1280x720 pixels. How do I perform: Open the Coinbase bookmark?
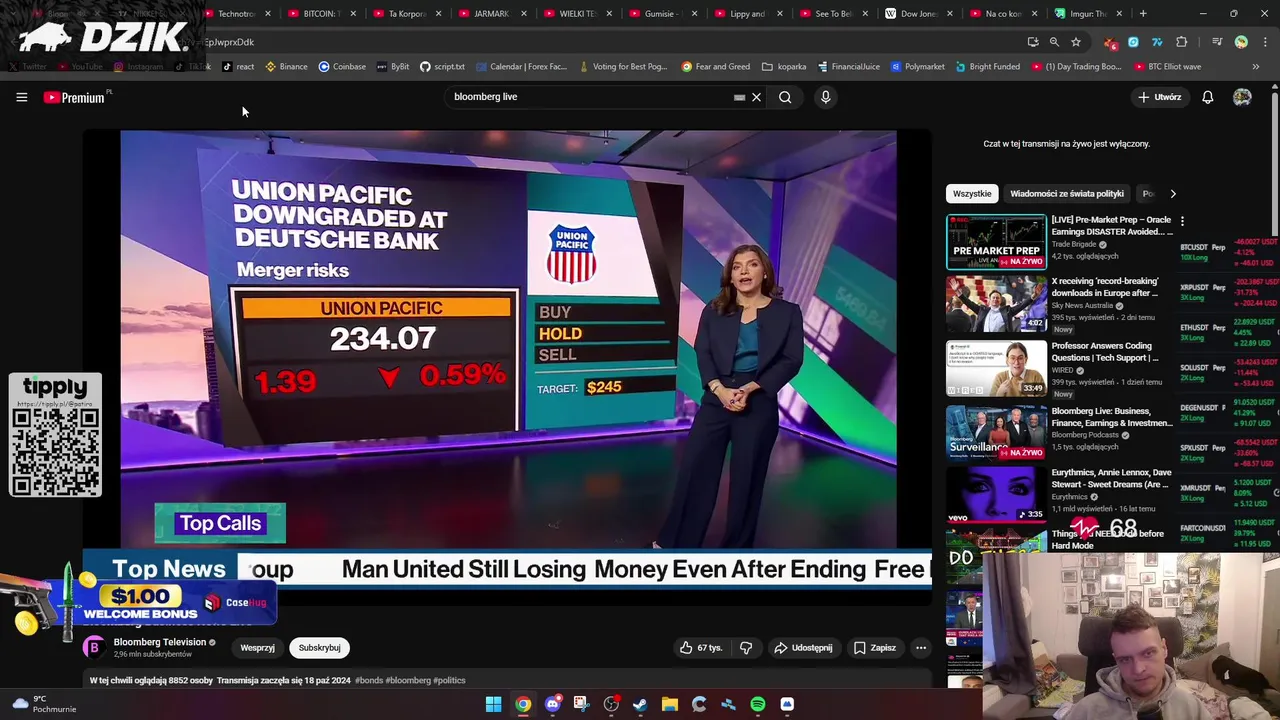coord(341,67)
